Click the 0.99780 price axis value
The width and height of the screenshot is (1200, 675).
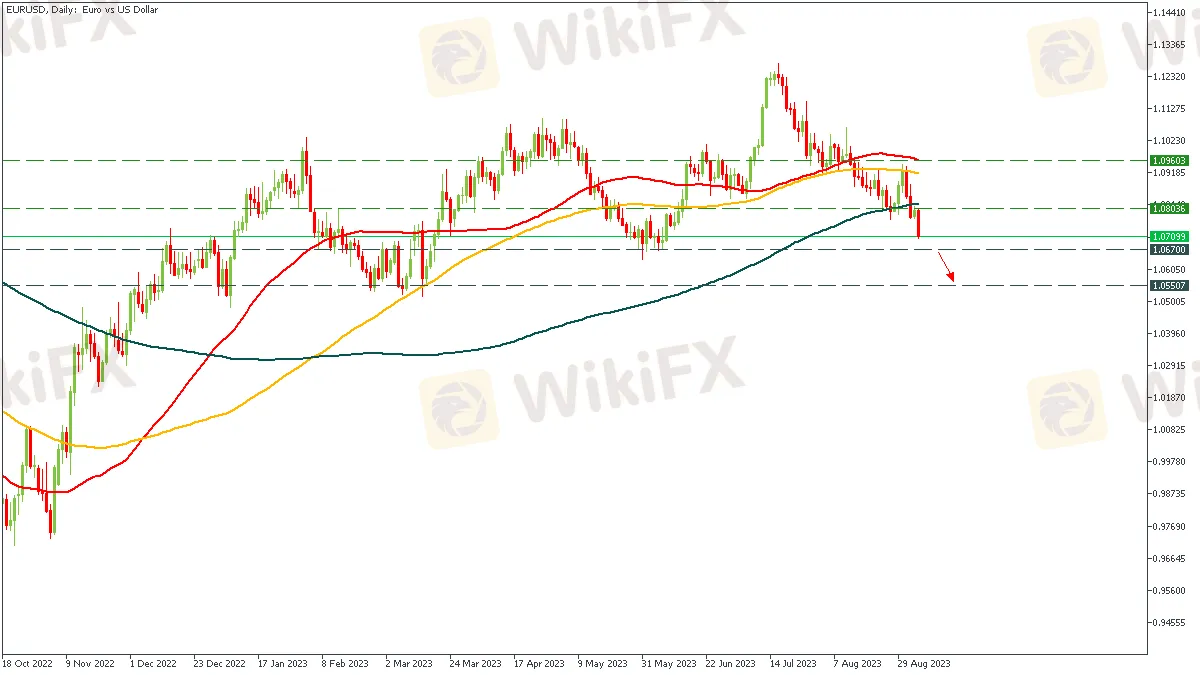[x=1170, y=461]
